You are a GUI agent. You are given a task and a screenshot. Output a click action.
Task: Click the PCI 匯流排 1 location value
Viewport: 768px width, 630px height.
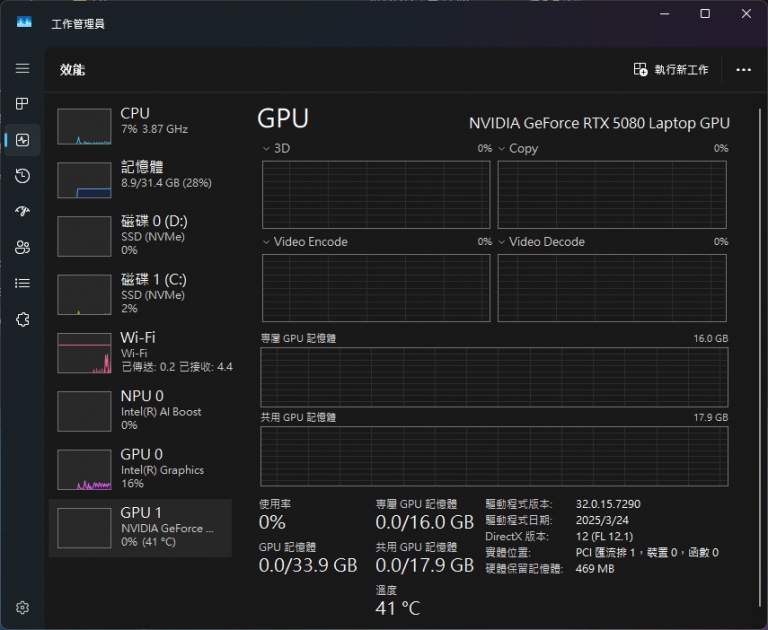tap(647, 553)
